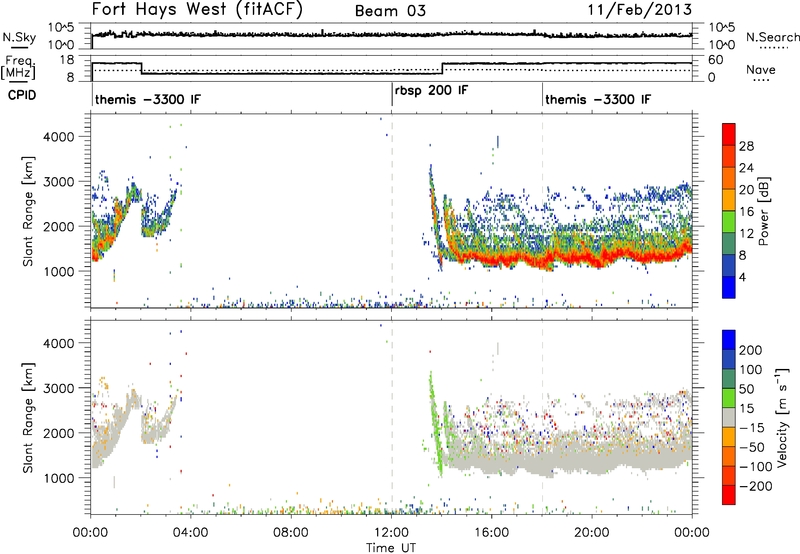
Task: Click the gray -15 to 15 velocity swatch
Action: 729,418
